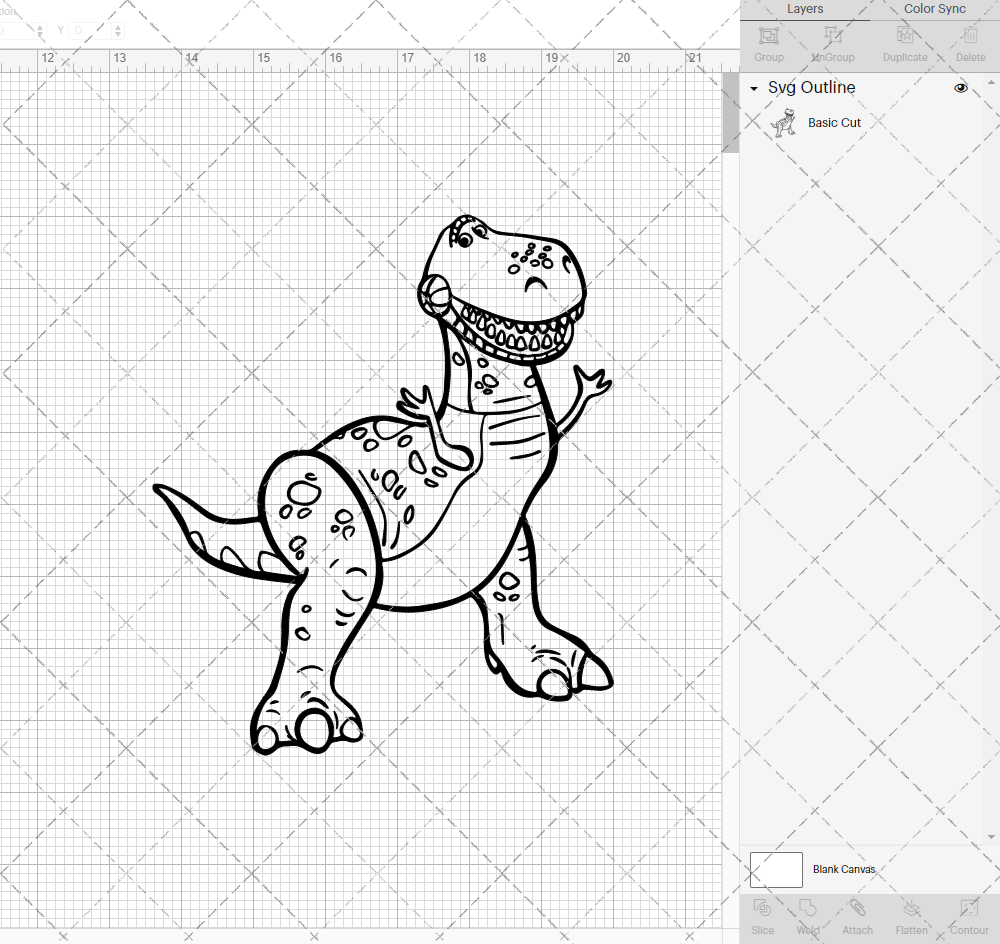1000x944 pixels.
Task: Switch to the Color Sync tab
Action: tap(934, 9)
